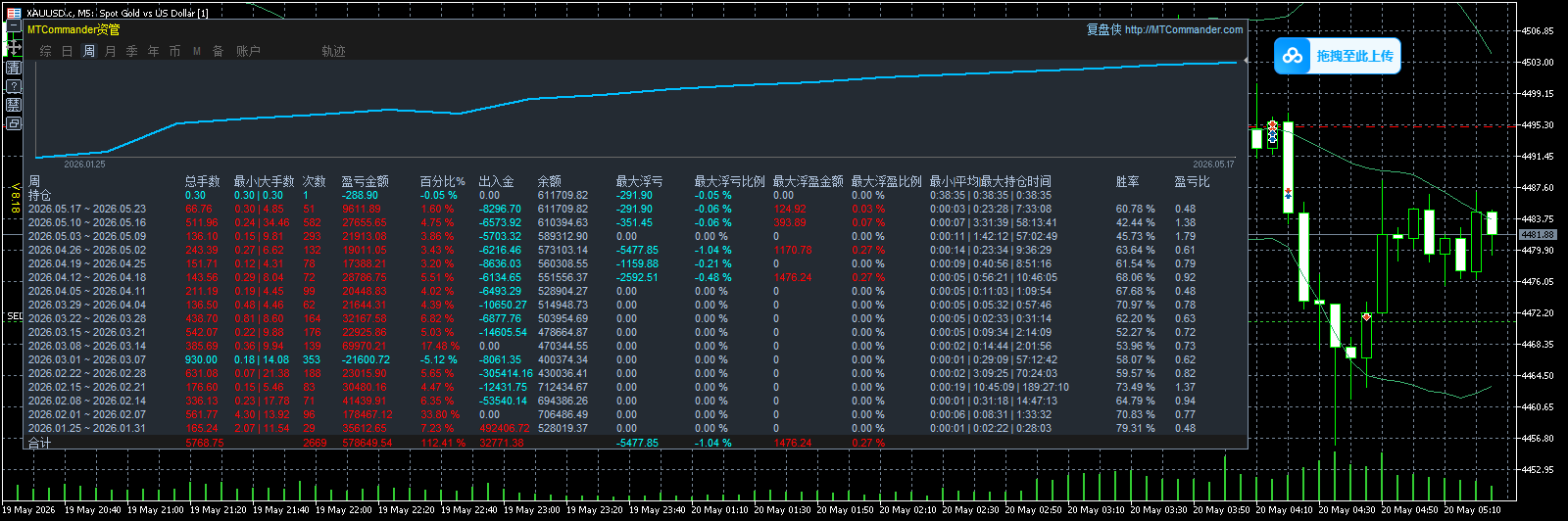This screenshot has width=1568, height=521.
Task: Click the overlapping windows restore icon
Action: [14, 123]
